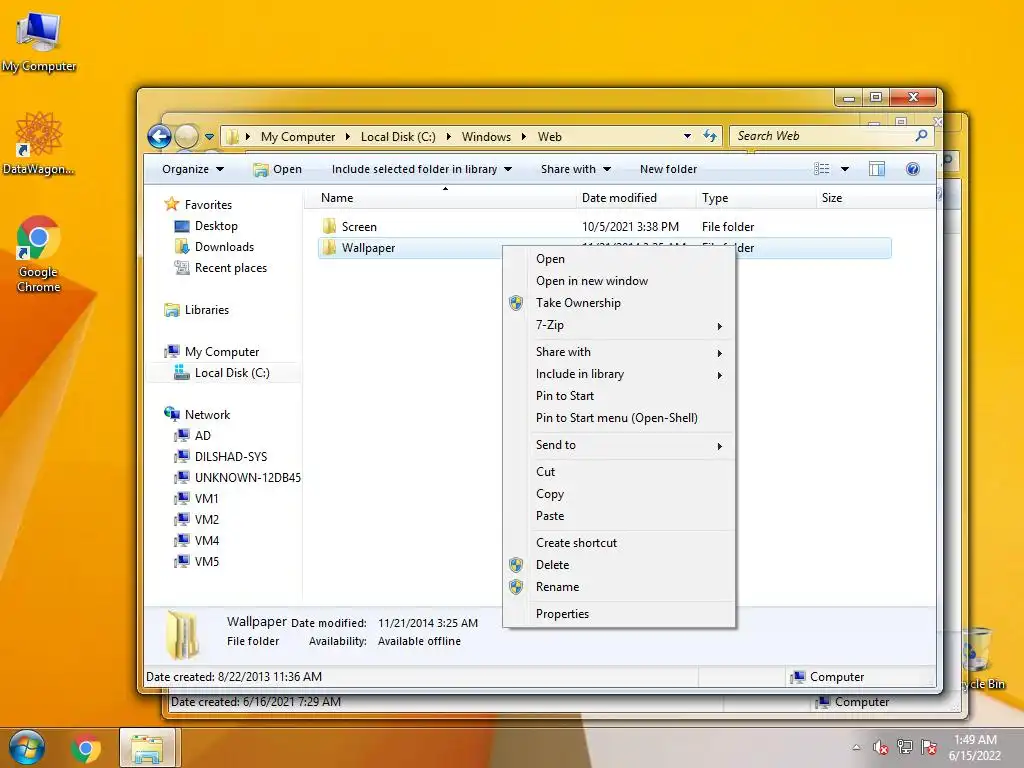This screenshot has height=768, width=1024.
Task: Expand Include in library submenu
Action: tap(619, 374)
